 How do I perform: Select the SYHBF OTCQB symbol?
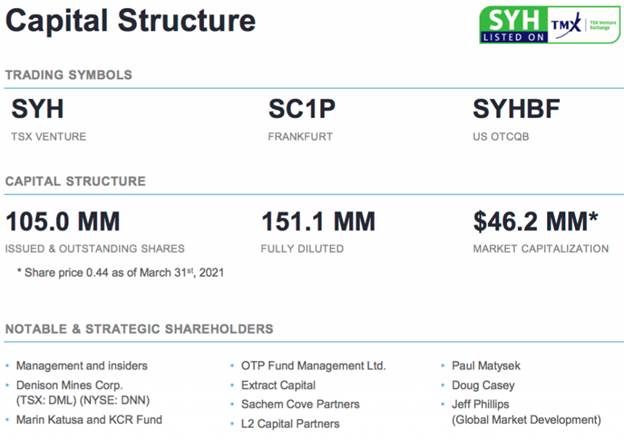tap(516, 109)
